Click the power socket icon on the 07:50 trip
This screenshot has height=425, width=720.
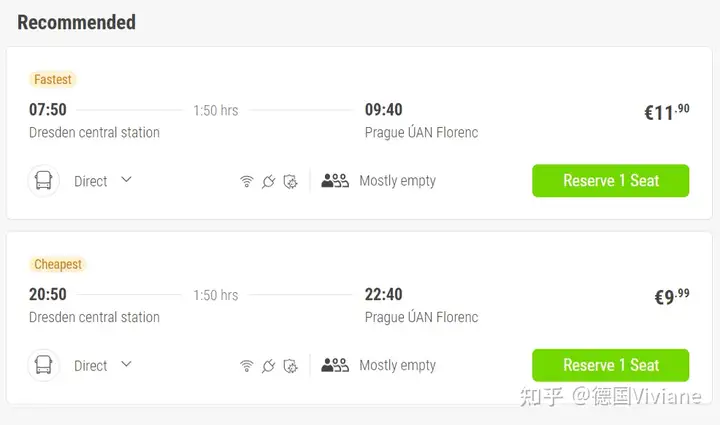point(268,182)
